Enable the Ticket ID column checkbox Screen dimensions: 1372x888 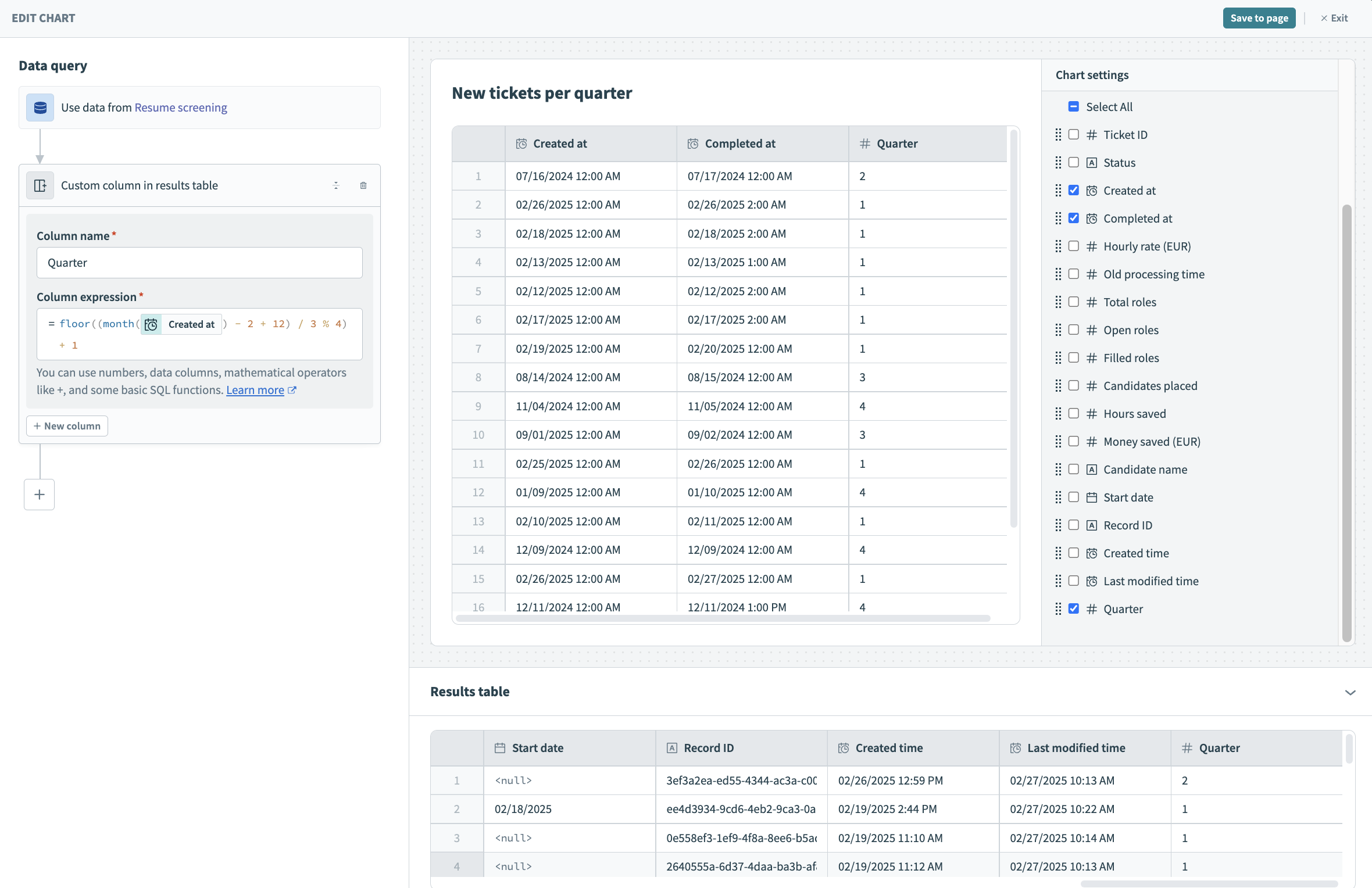[x=1074, y=134]
